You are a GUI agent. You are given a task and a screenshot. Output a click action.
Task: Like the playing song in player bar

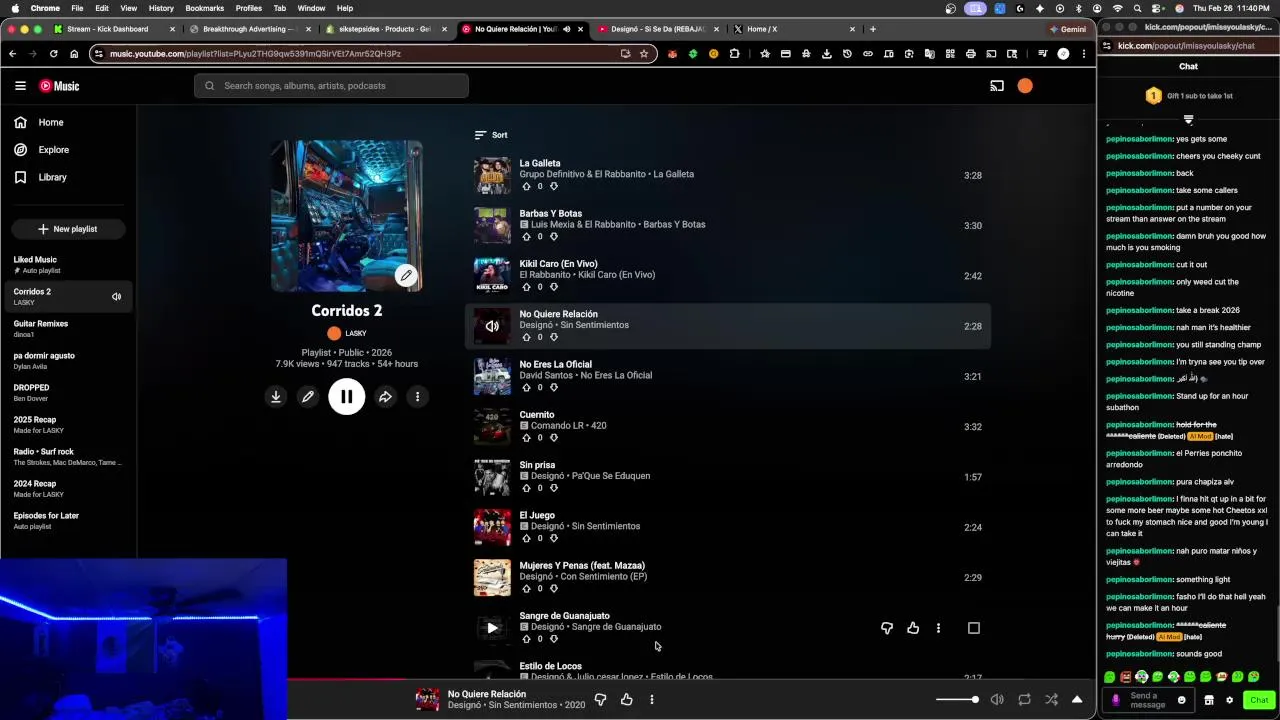click(x=626, y=700)
